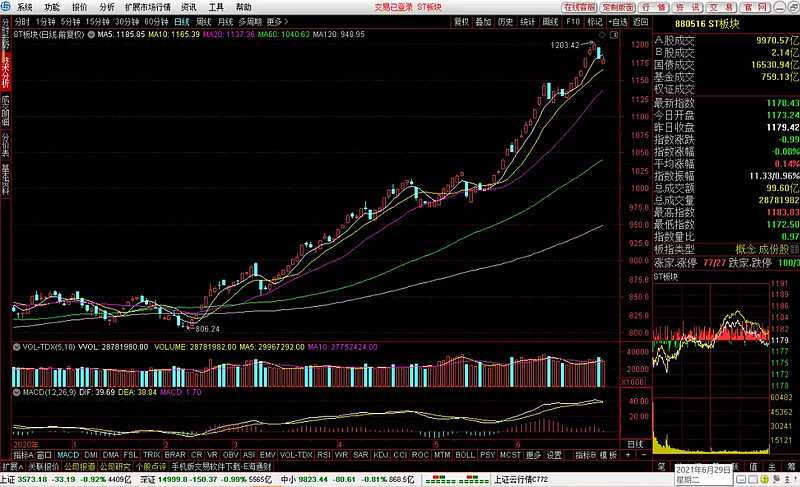Viewport: 800px width, 487px height.
Task: Open the 功能 menu
Action: pos(52,7)
